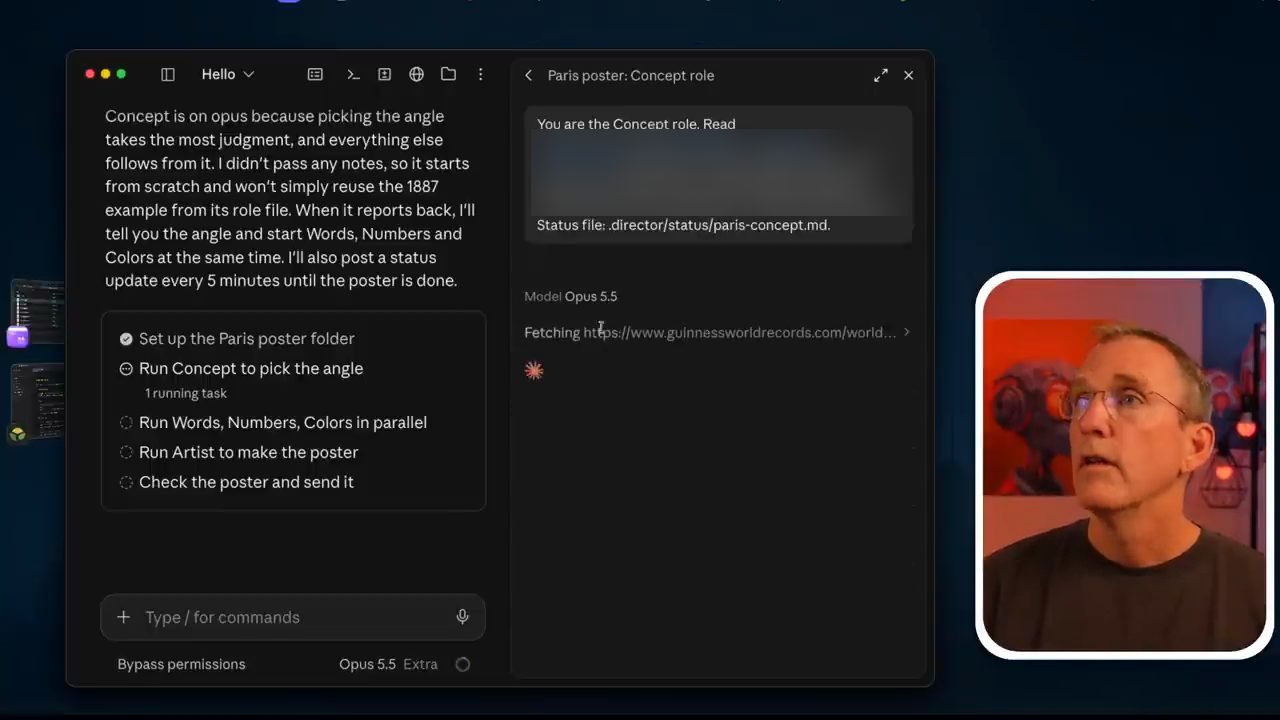Screen dimensions: 1280x720
Task: Toggle the sidebar panel icon
Action: pyautogui.click(x=168, y=75)
